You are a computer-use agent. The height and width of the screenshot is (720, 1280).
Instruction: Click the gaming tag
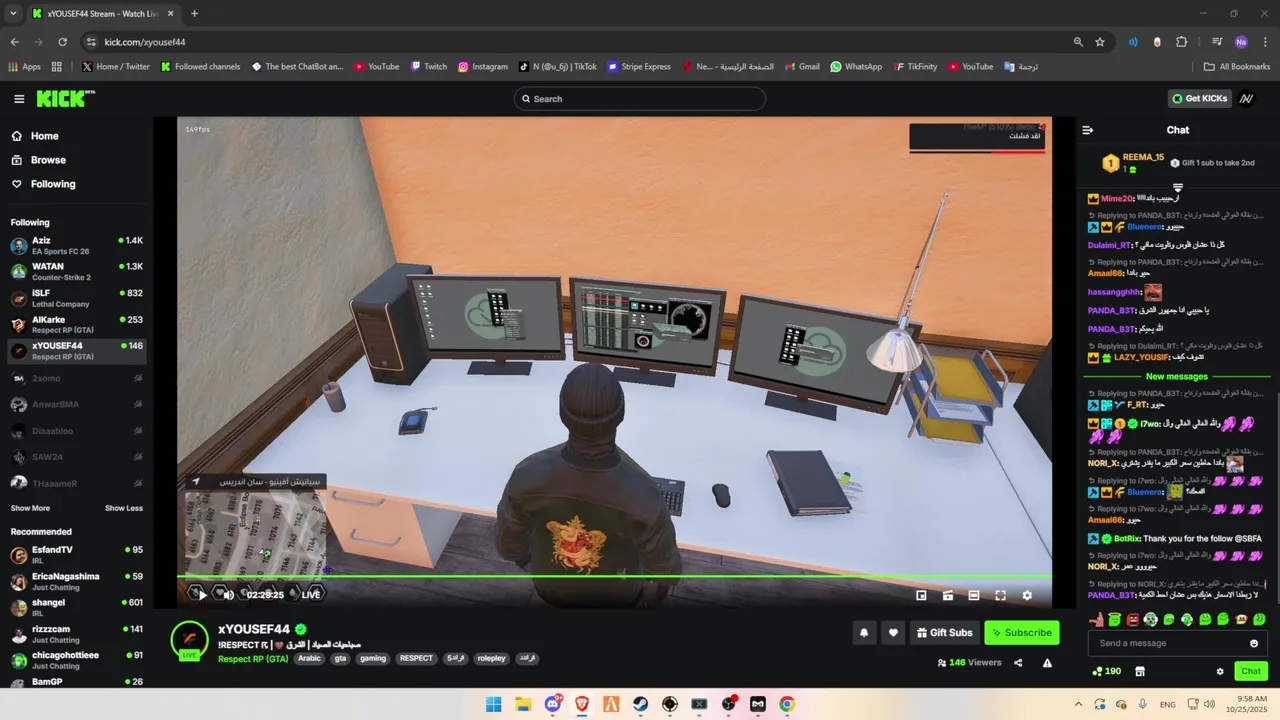pos(373,659)
